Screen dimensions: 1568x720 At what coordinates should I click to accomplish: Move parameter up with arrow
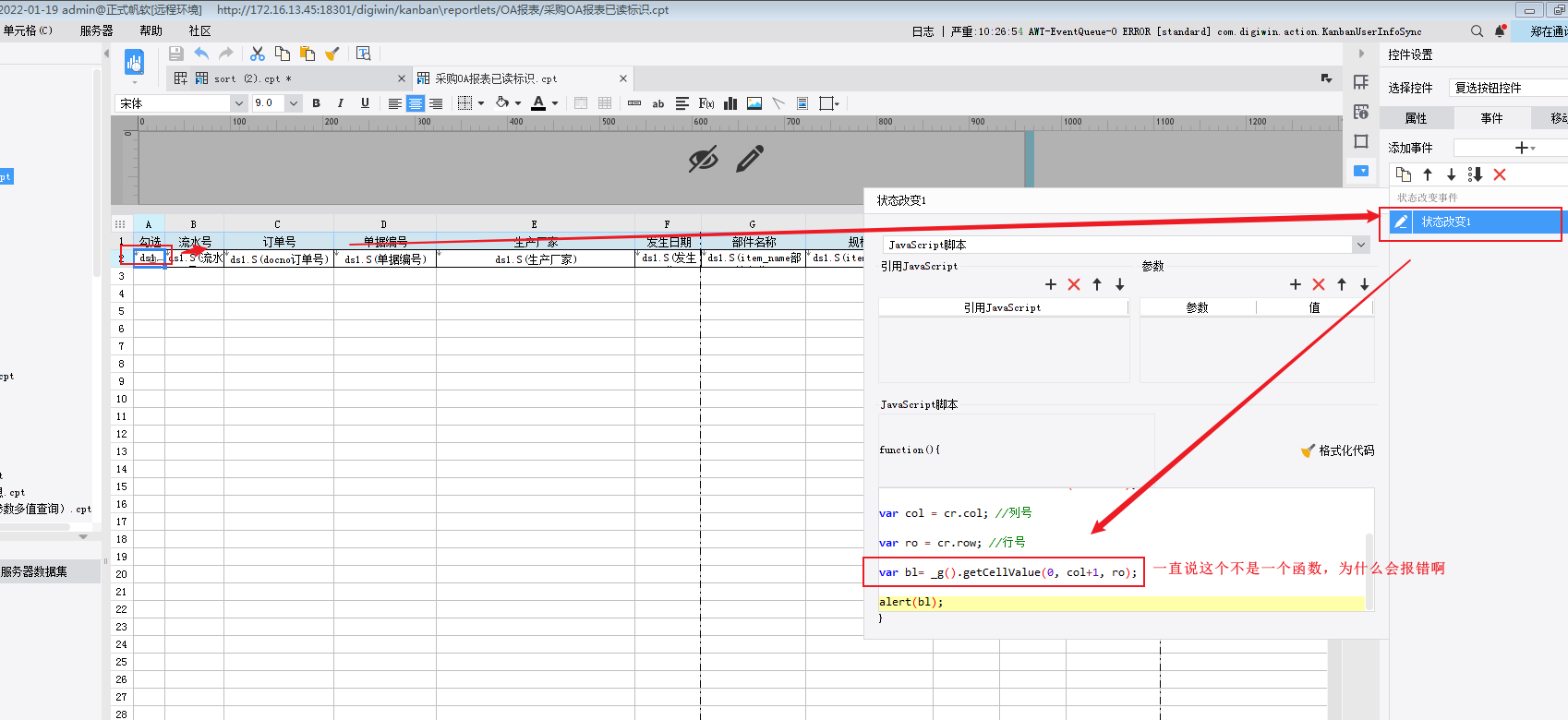coord(1342,284)
